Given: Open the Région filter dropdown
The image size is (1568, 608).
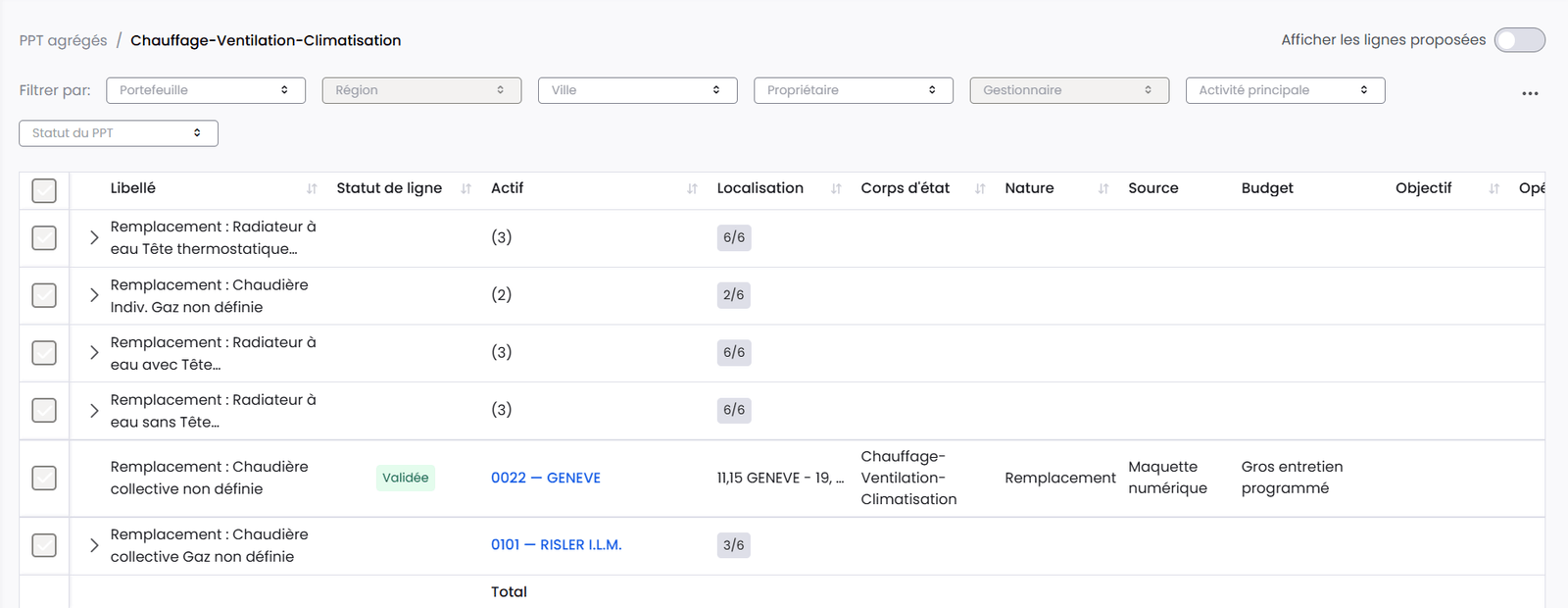Looking at the screenshot, I should [x=421, y=90].
